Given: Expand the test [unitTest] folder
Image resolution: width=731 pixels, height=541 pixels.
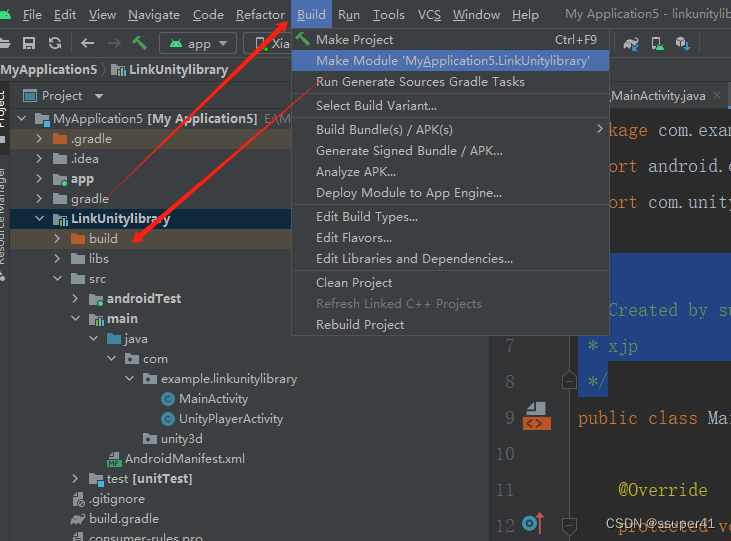Looking at the screenshot, I should 76,479.
